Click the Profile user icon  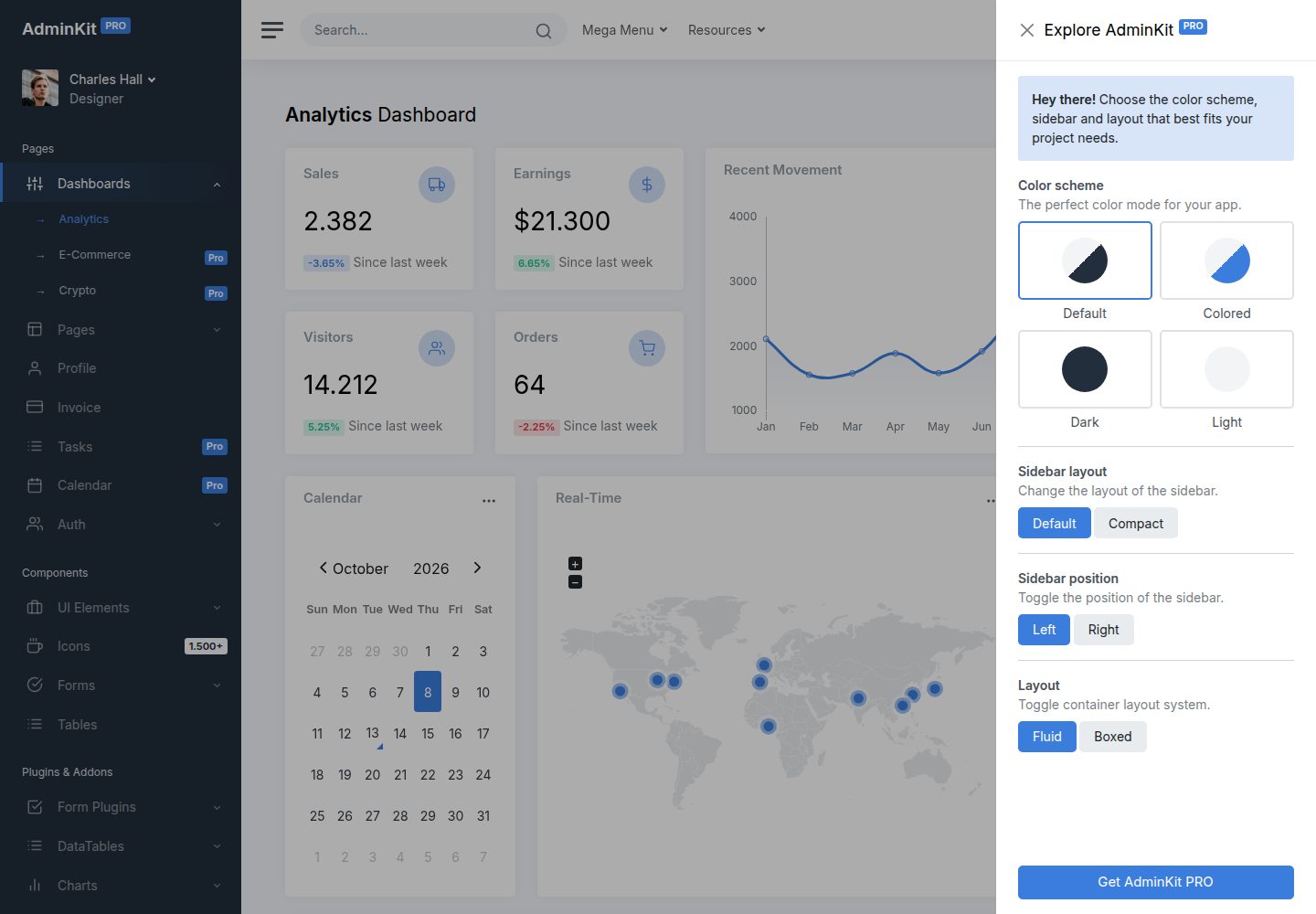point(35,368)
